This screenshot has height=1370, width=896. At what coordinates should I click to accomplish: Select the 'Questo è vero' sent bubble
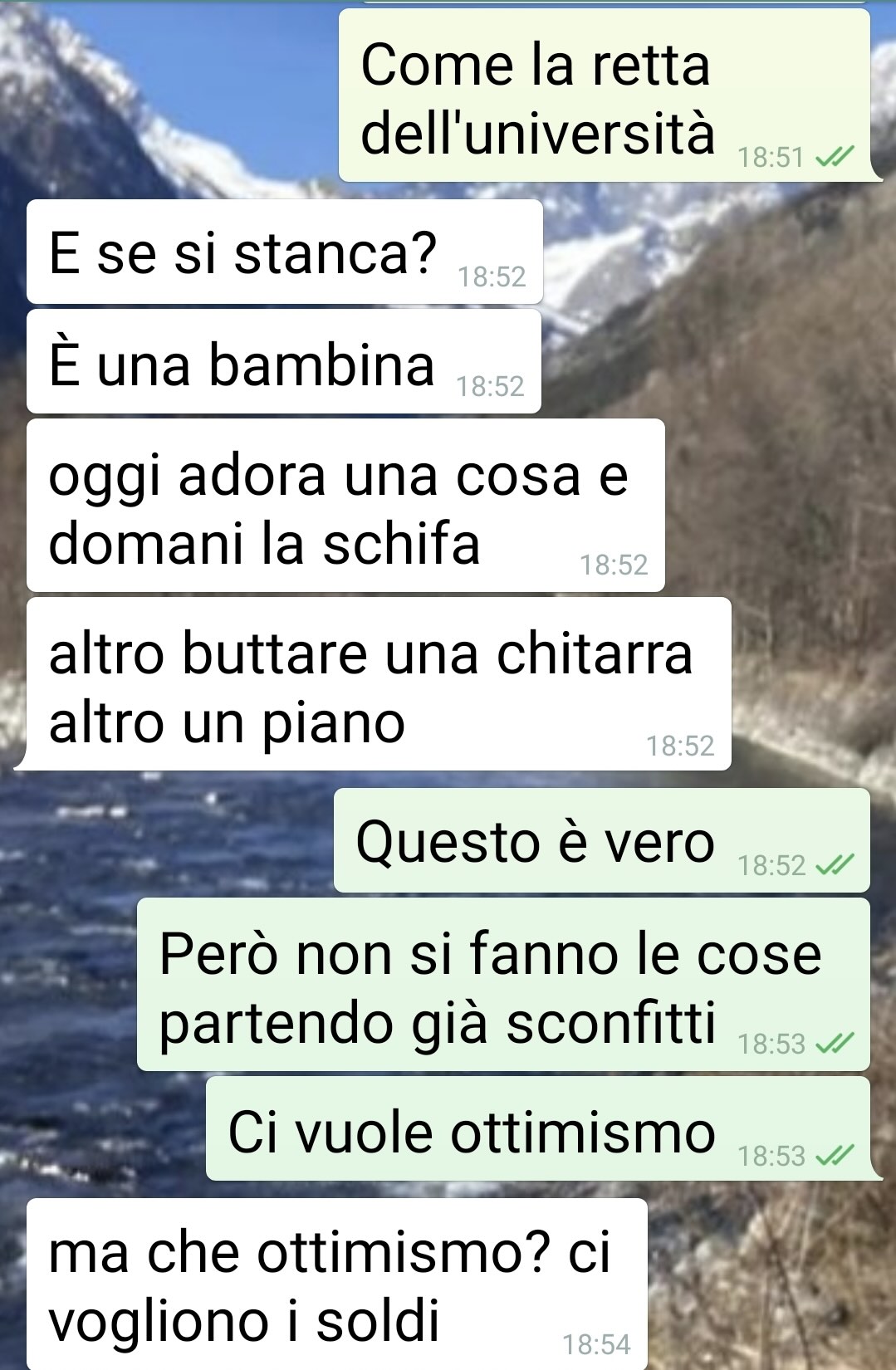pos(602,840)
